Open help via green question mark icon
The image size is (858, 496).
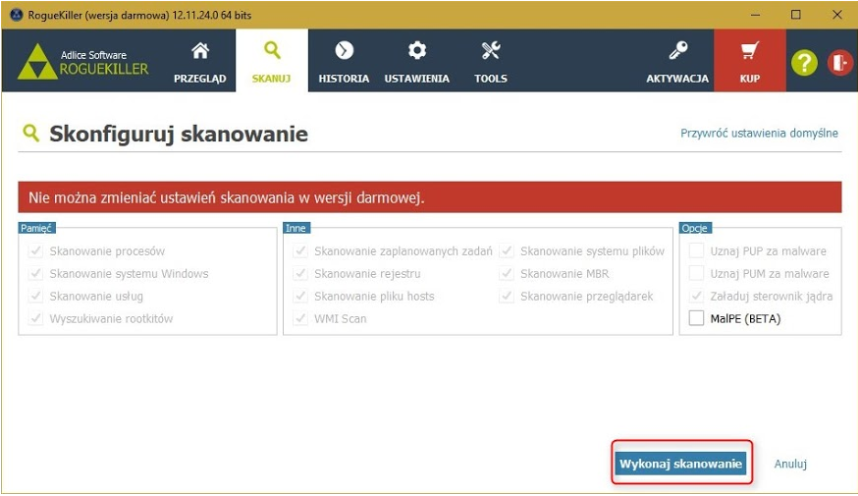click(804, 62)
